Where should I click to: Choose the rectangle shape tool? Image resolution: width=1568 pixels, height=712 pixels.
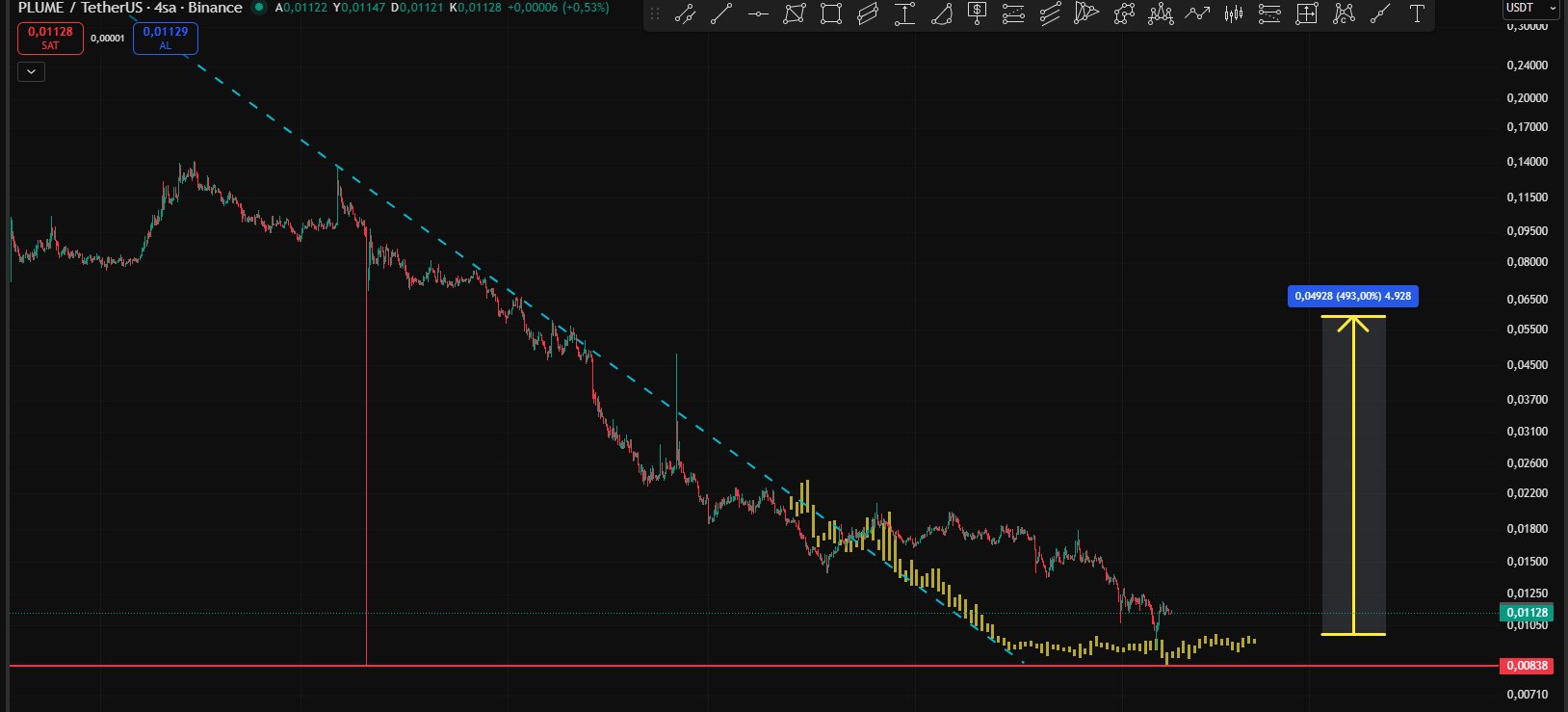coord(830,13)
